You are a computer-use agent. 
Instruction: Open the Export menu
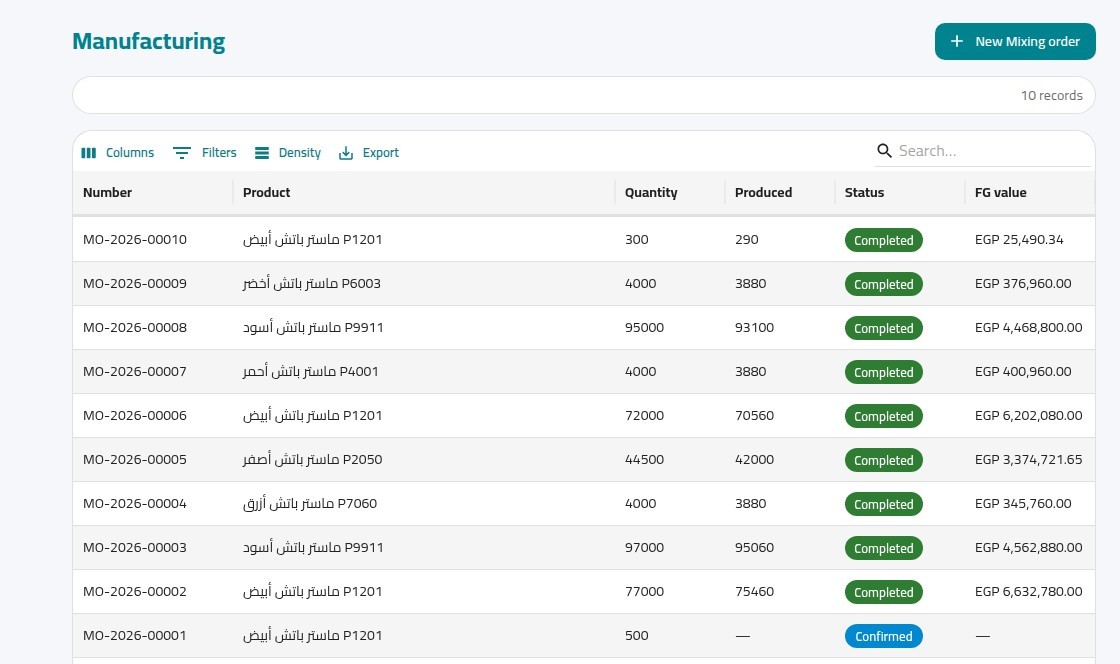point(369,153)
